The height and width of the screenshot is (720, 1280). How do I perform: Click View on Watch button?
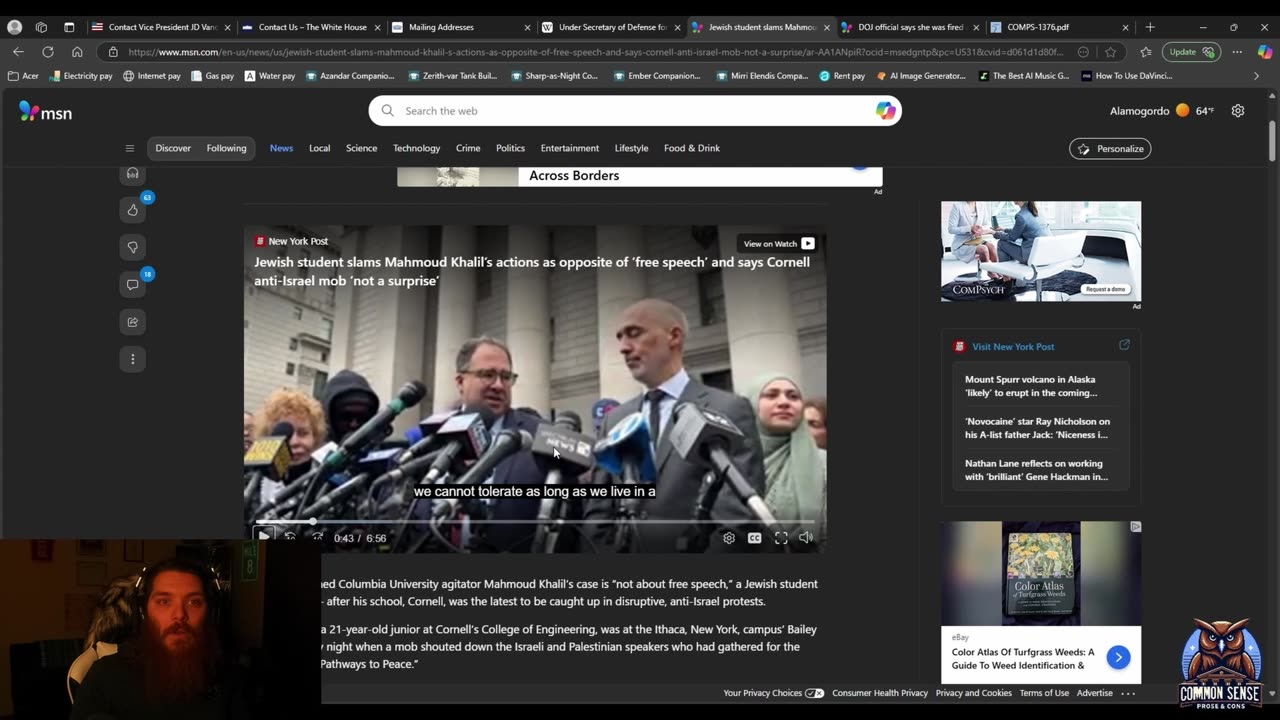(x=779, y=243)
